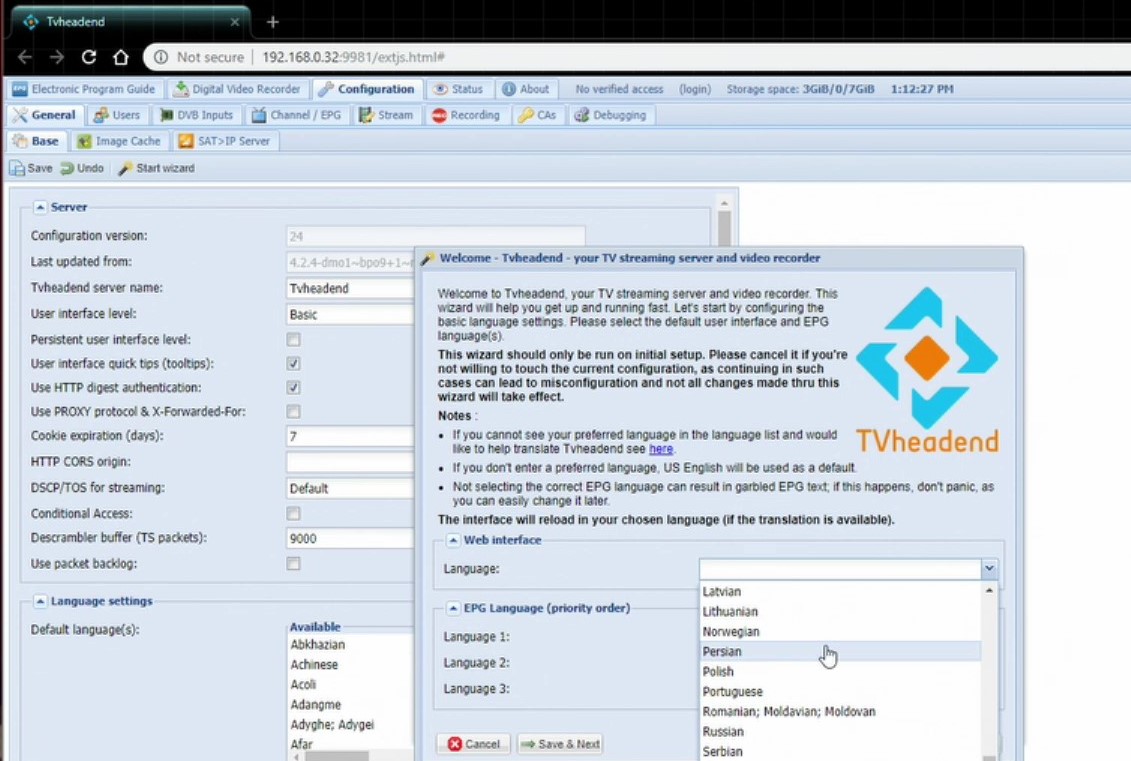Click the Not secure site info icon
The image size is (1131, 761).
(161, 57)
